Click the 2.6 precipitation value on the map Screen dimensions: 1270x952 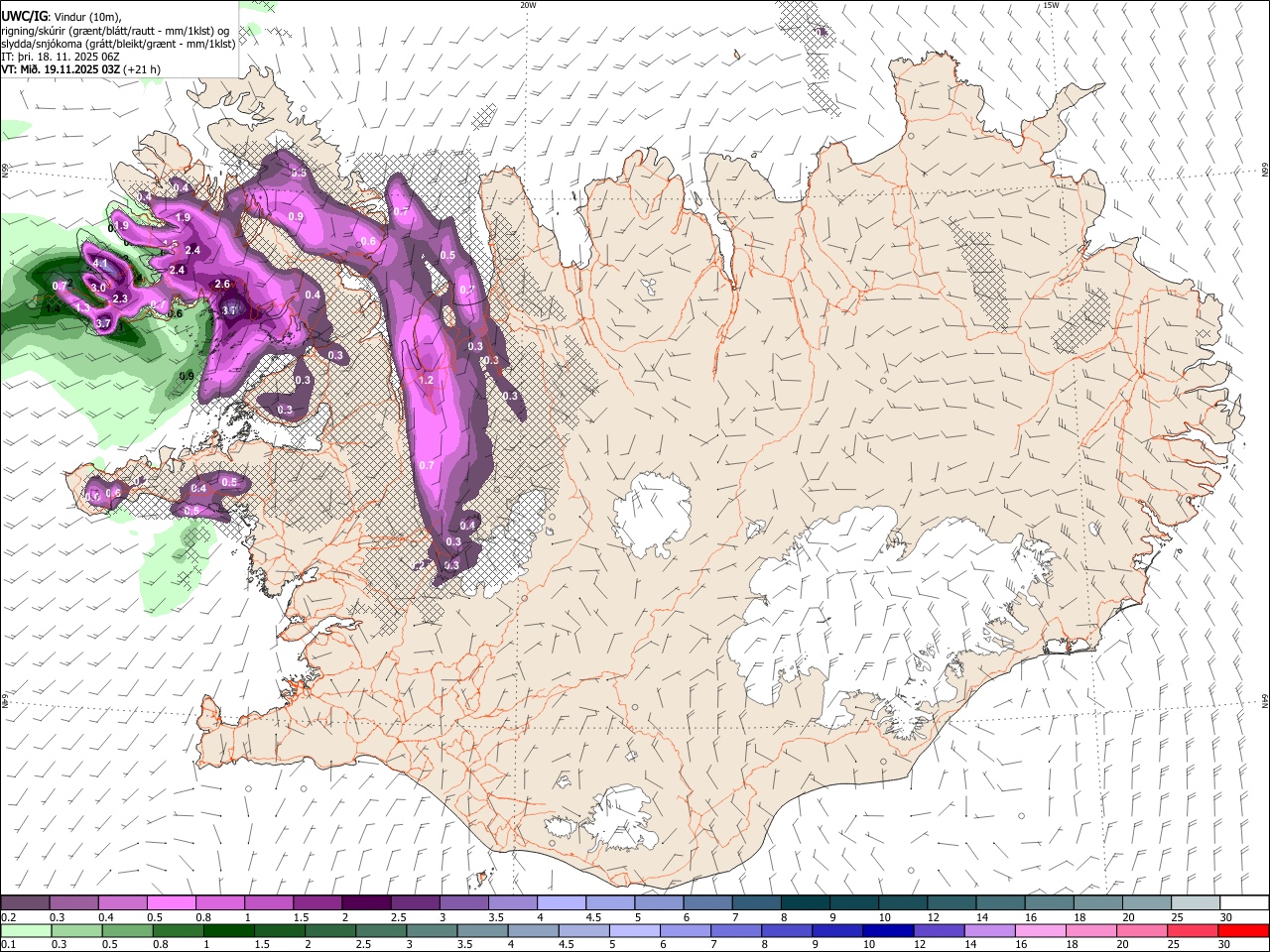222,285
